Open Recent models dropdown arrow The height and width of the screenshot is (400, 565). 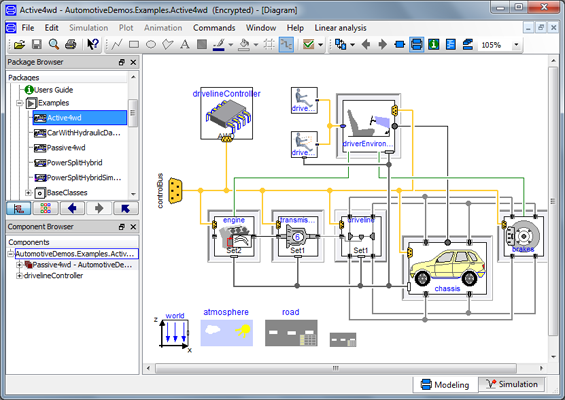click(x=352, y=45)
